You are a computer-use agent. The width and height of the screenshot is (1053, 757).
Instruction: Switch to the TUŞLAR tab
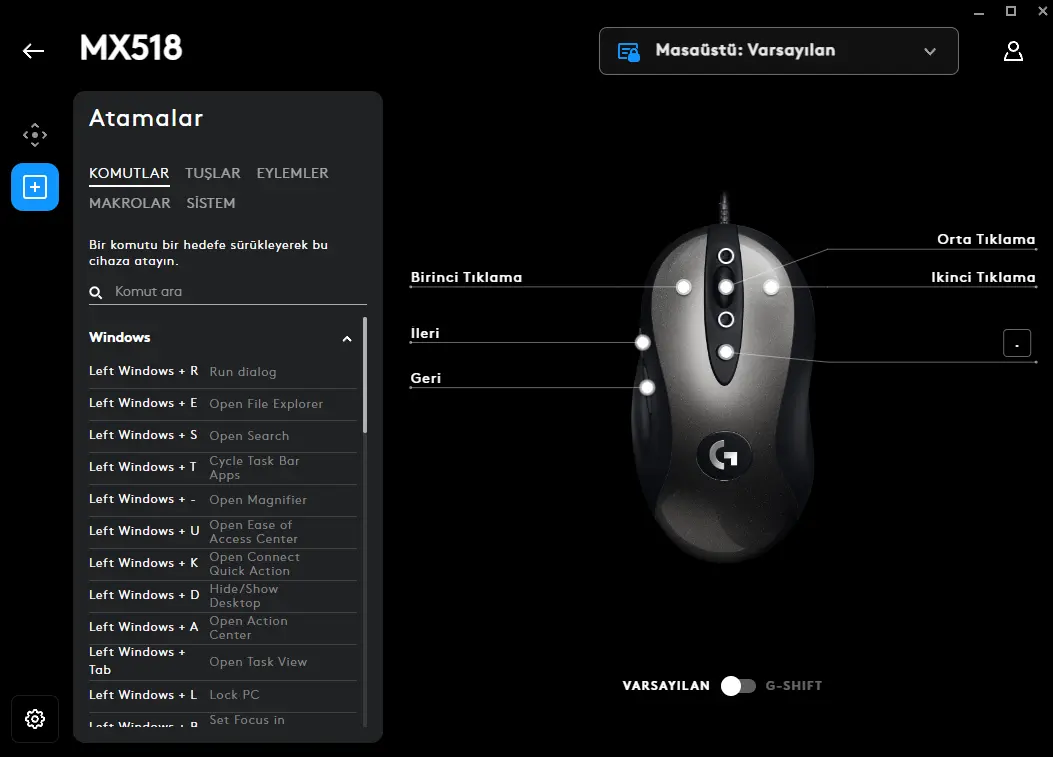(213, 173)
